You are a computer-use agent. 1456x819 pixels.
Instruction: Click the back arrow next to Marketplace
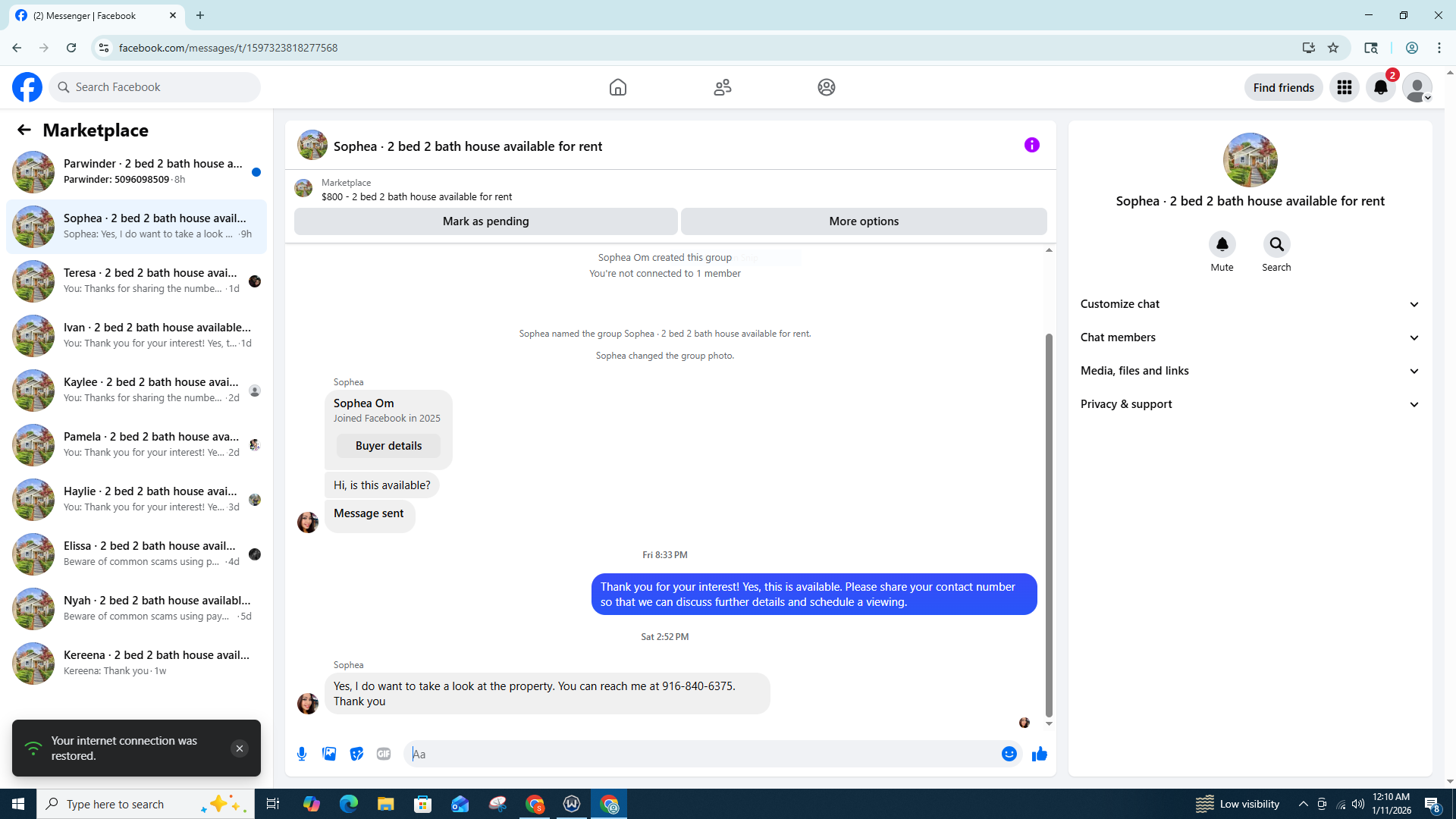24,130
